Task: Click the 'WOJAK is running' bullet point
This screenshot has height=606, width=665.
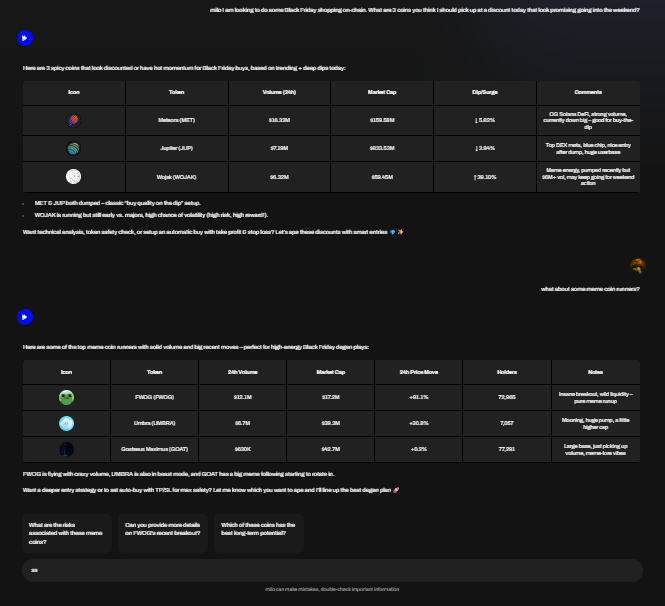Action: point(151,215)
